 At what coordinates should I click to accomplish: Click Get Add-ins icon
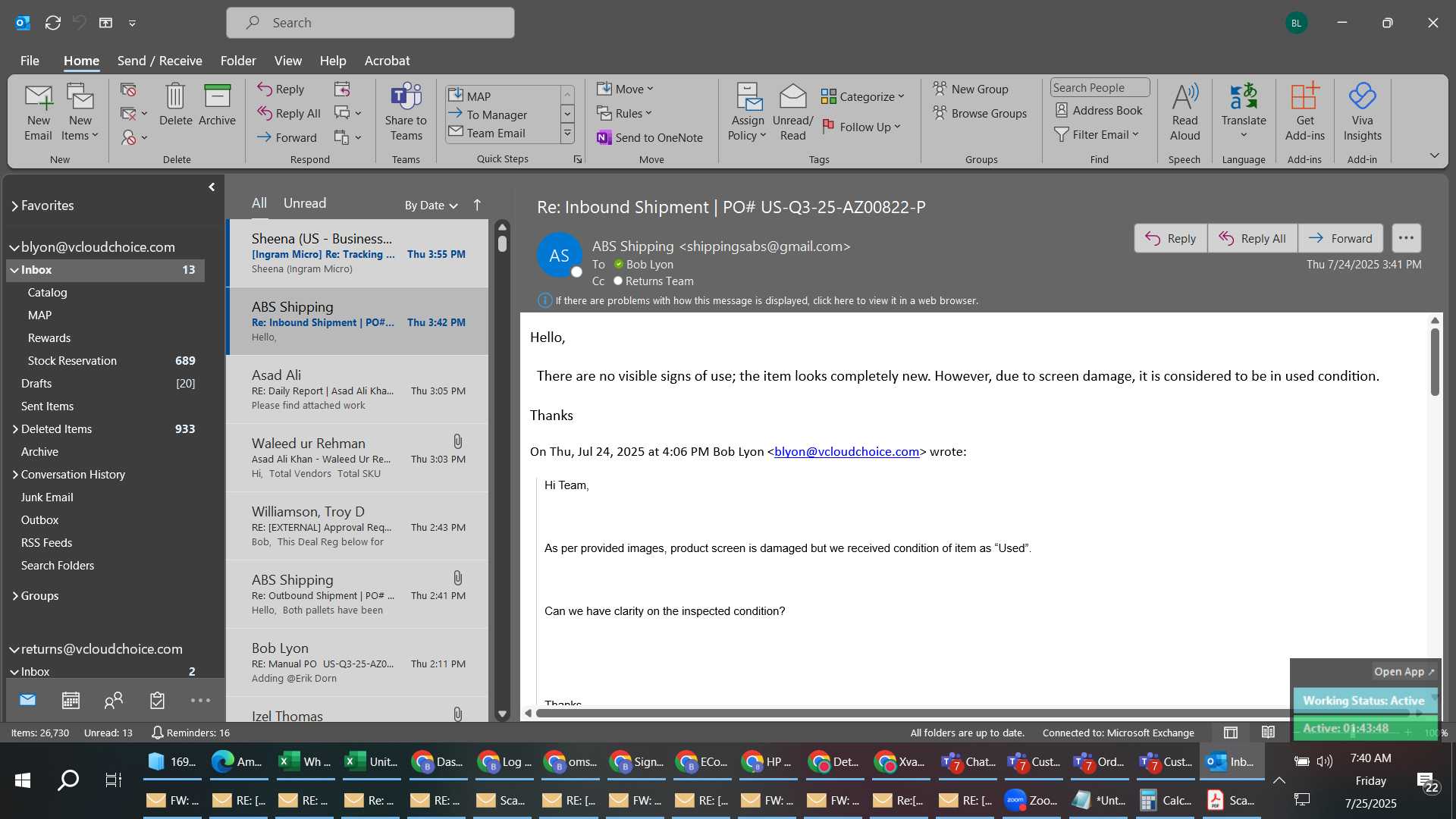pyautogui.click(x=1304, y=112)
